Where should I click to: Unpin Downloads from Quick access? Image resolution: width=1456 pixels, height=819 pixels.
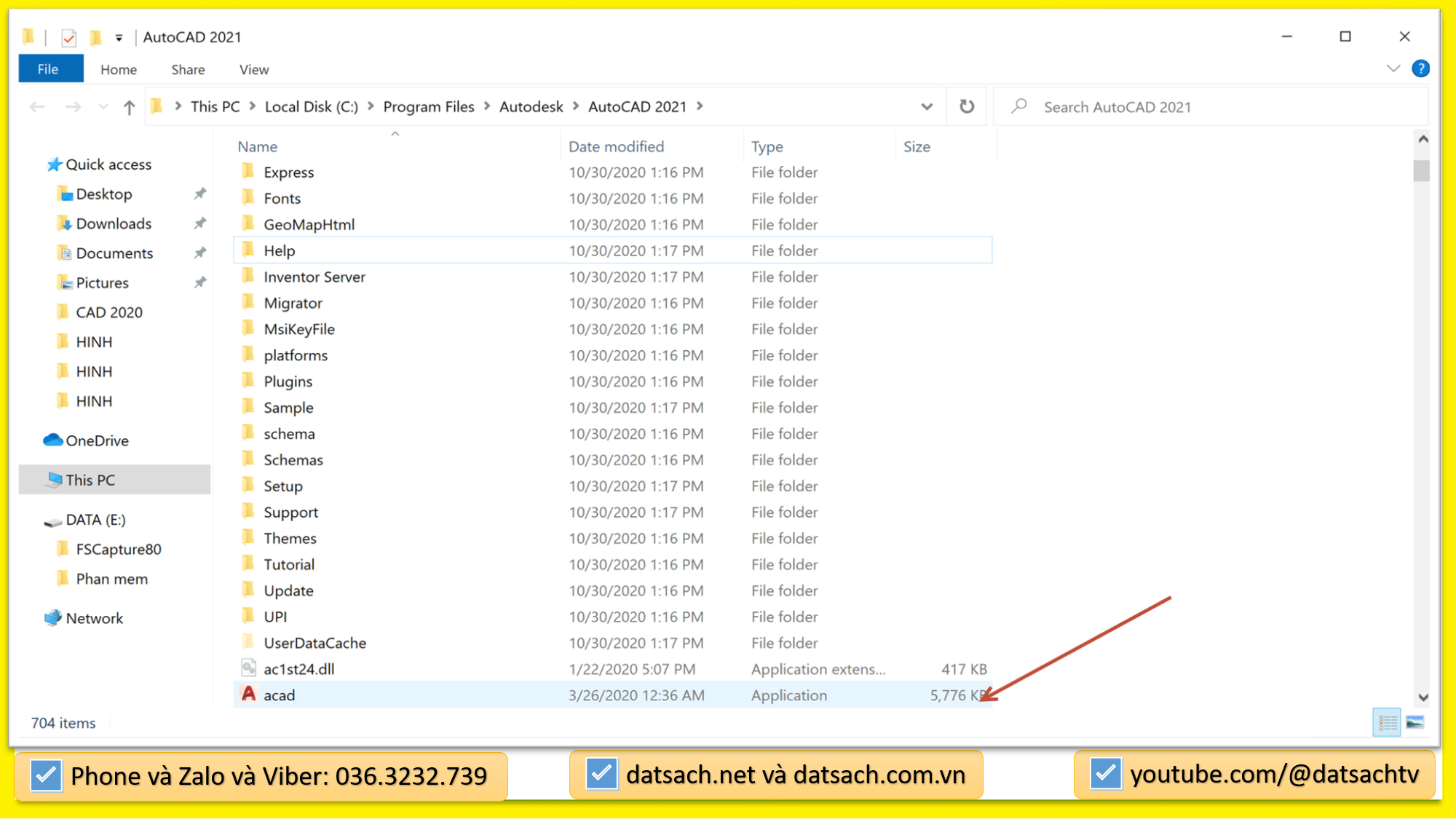pyautogui.click(x=199, y=223)
